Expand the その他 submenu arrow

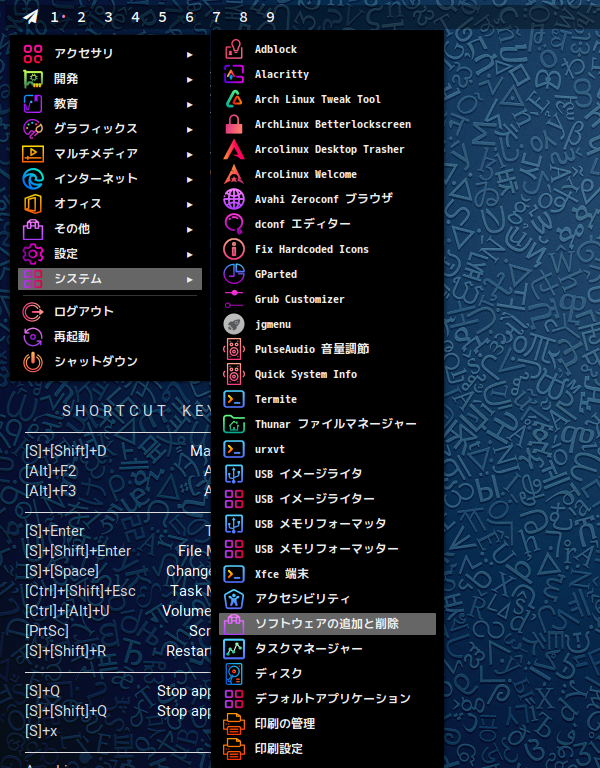(190, 229)
